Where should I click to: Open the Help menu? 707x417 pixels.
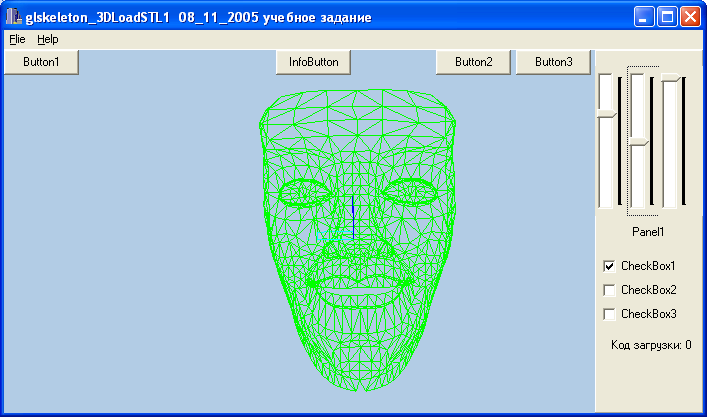point(48,40)
